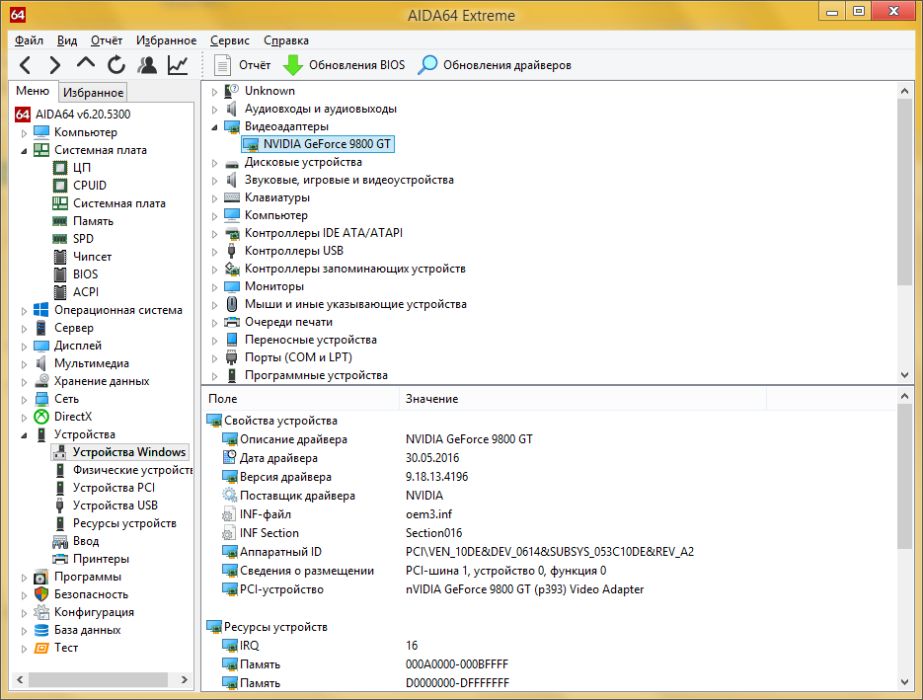
Task: Open the user management icon in toolbar
Action: click(147, 65)
